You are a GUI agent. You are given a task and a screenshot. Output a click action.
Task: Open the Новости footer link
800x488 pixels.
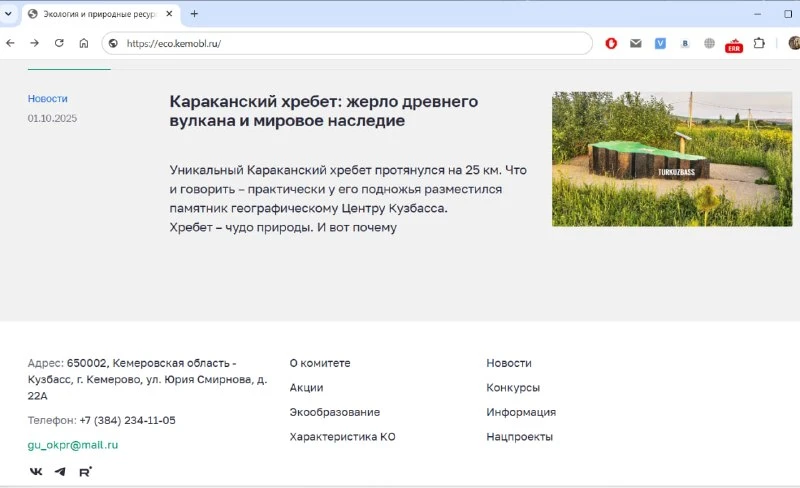(509, 363)
